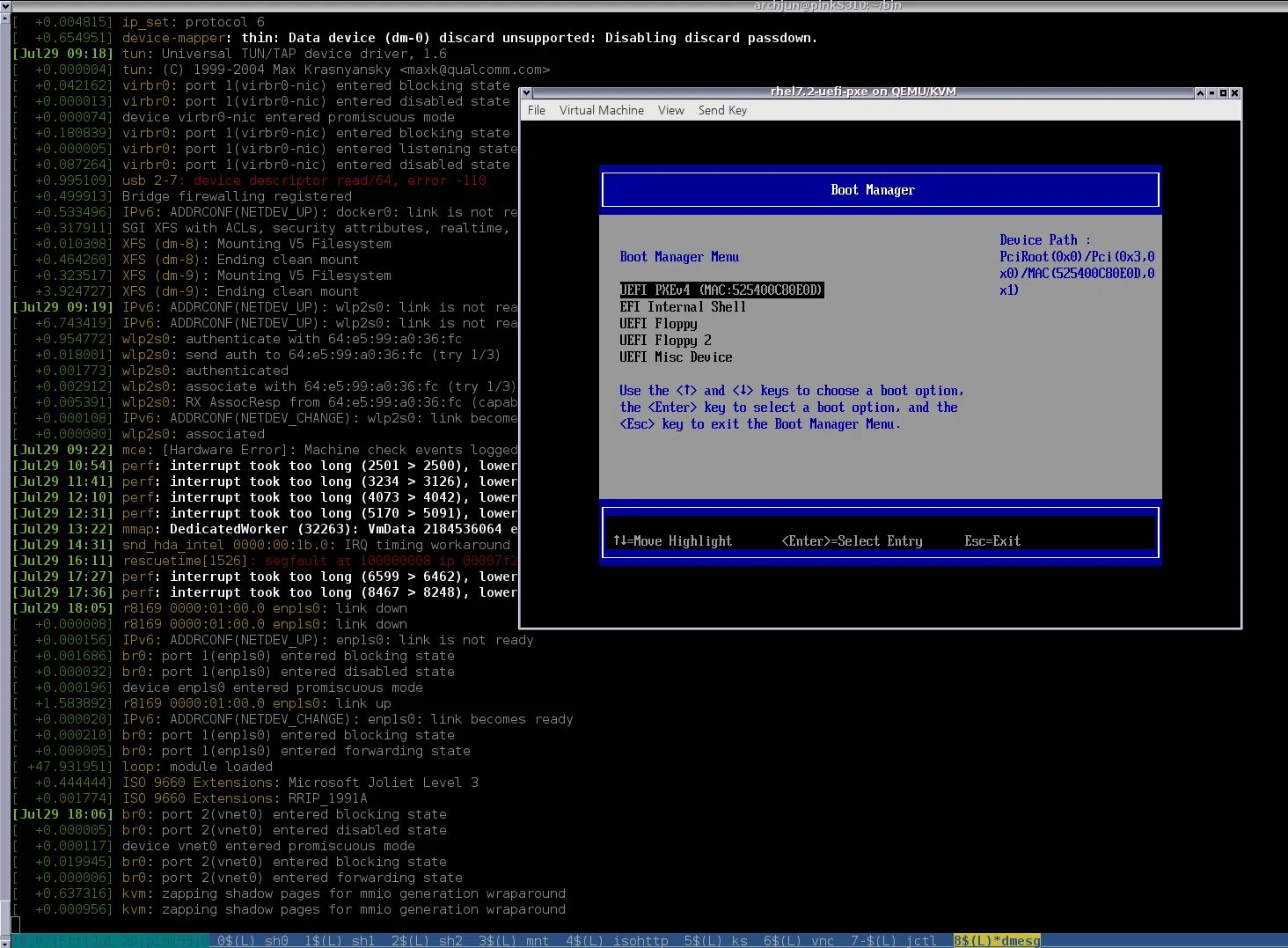Click the Boot Manager Menu heading
1288x948 pixels.
click(x=679, y=256)
